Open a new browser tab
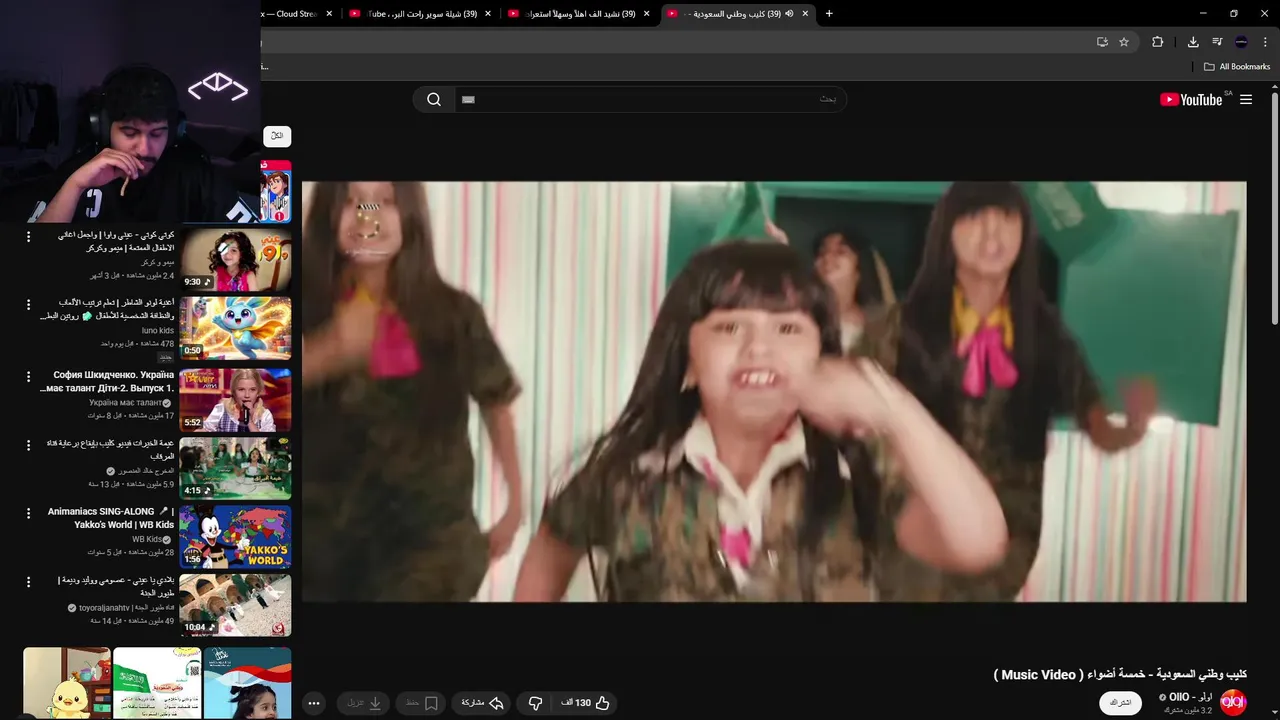 pos(829,14)
